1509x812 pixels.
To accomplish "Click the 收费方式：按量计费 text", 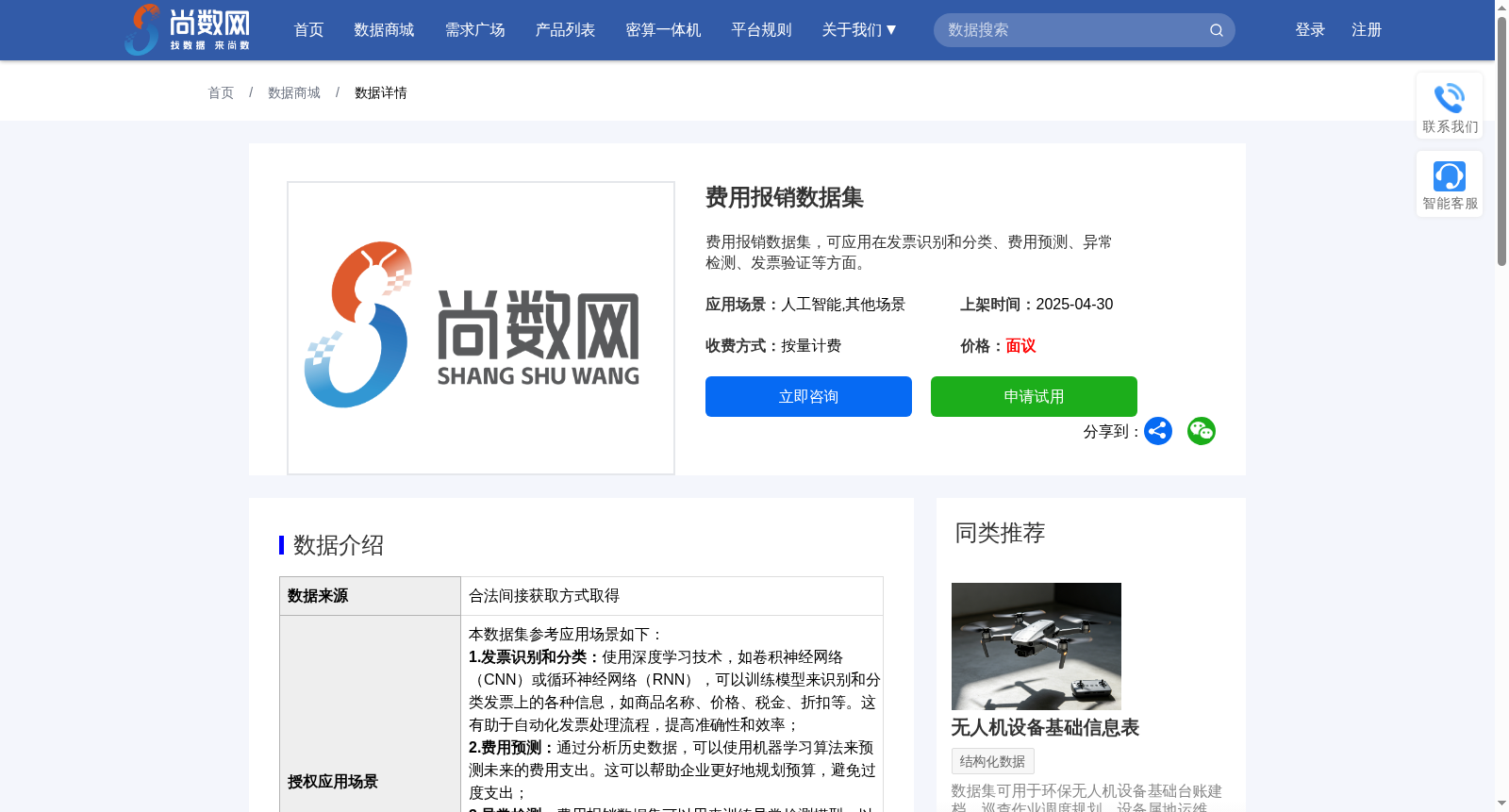I will tap(773, 346).
